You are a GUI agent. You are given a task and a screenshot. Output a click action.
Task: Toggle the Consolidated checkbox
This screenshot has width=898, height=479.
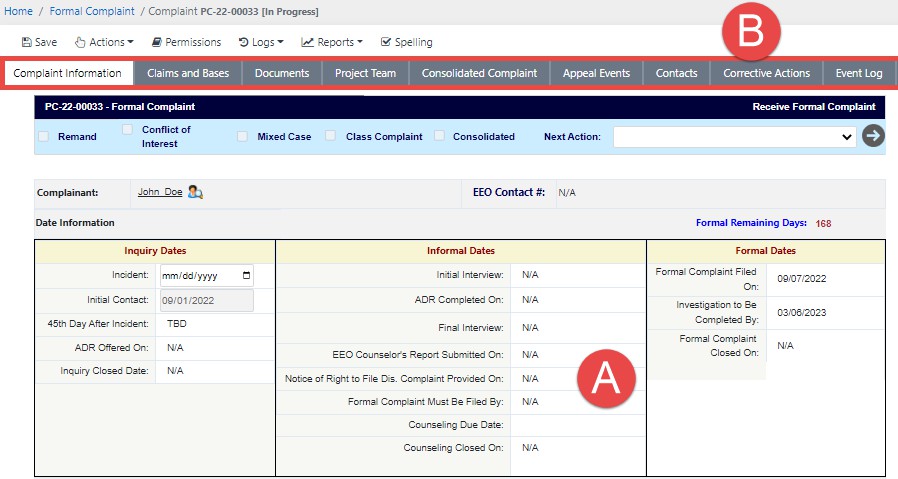click(439, 135)
